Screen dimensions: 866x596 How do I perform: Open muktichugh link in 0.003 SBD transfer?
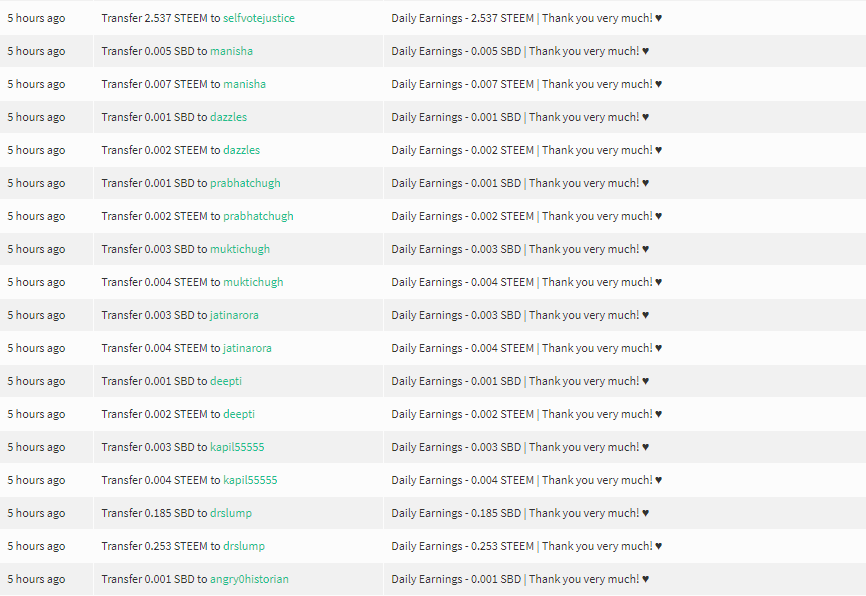[x=240, y=249]
